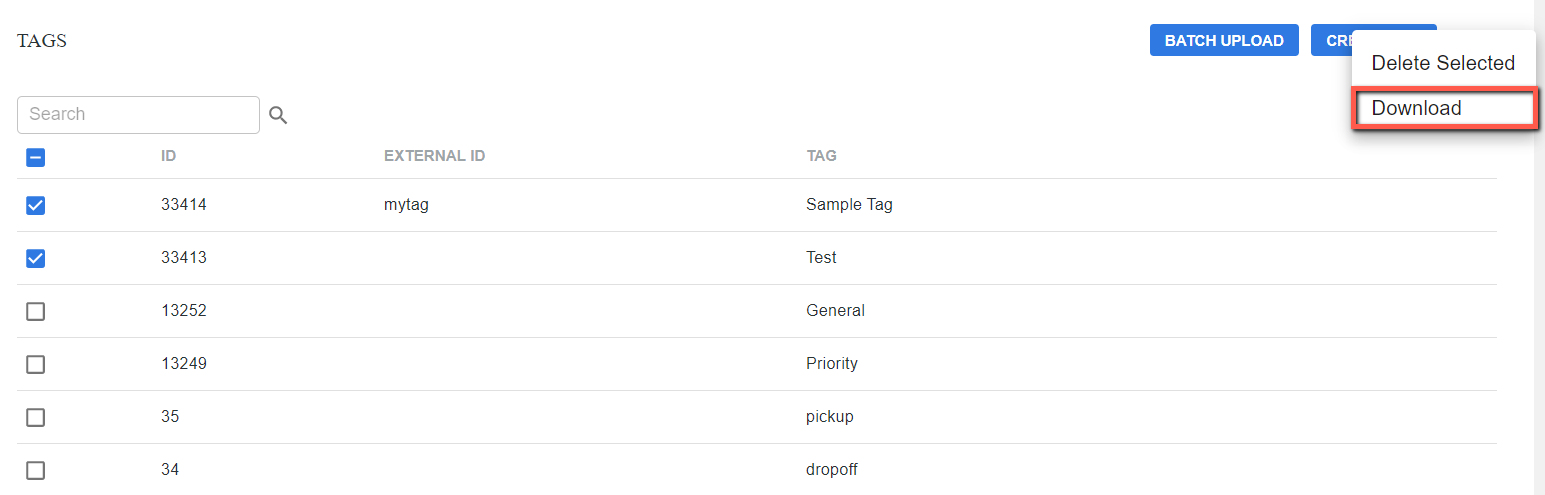Focus the Search input field

pos(138,115)
